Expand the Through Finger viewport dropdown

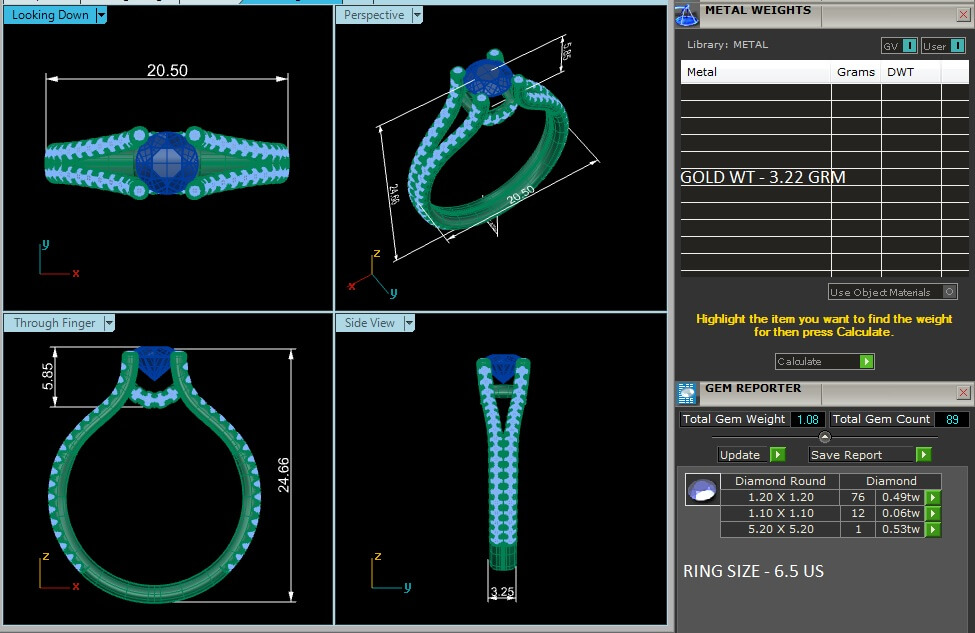109,323
